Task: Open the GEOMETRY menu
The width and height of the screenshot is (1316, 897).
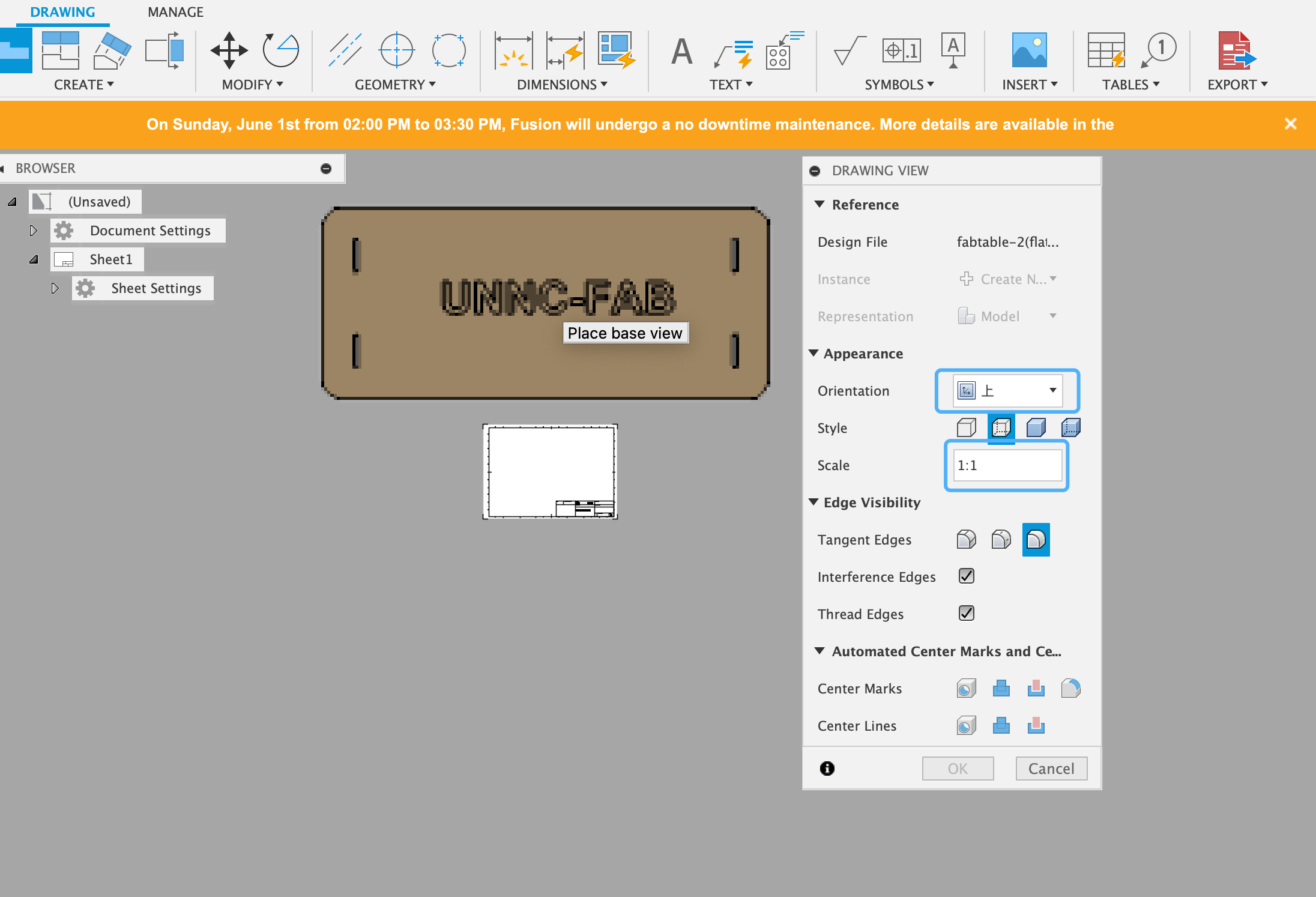Action: pos(395,85)
